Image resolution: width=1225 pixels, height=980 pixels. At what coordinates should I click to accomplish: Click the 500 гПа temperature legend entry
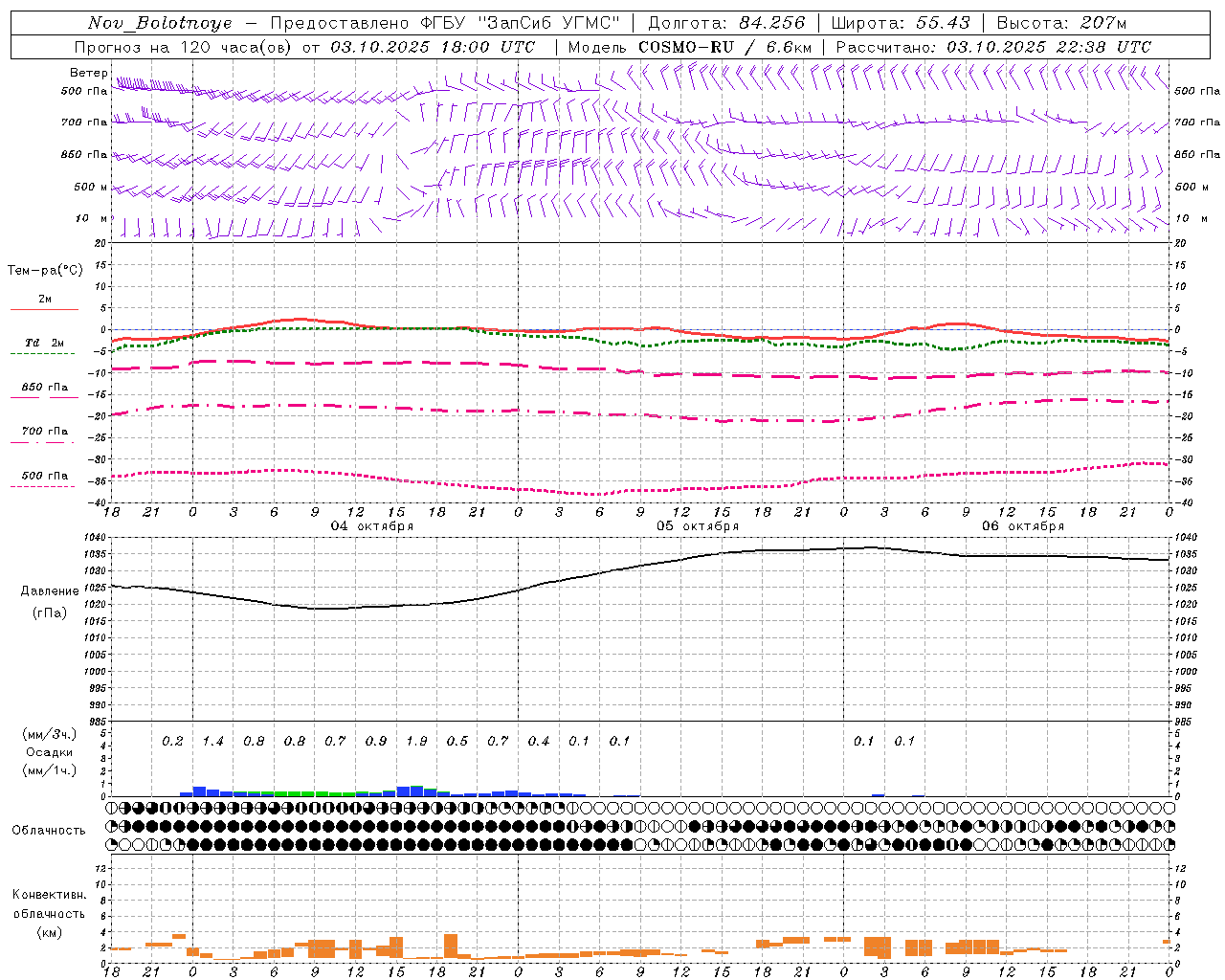tap(45, 476)
